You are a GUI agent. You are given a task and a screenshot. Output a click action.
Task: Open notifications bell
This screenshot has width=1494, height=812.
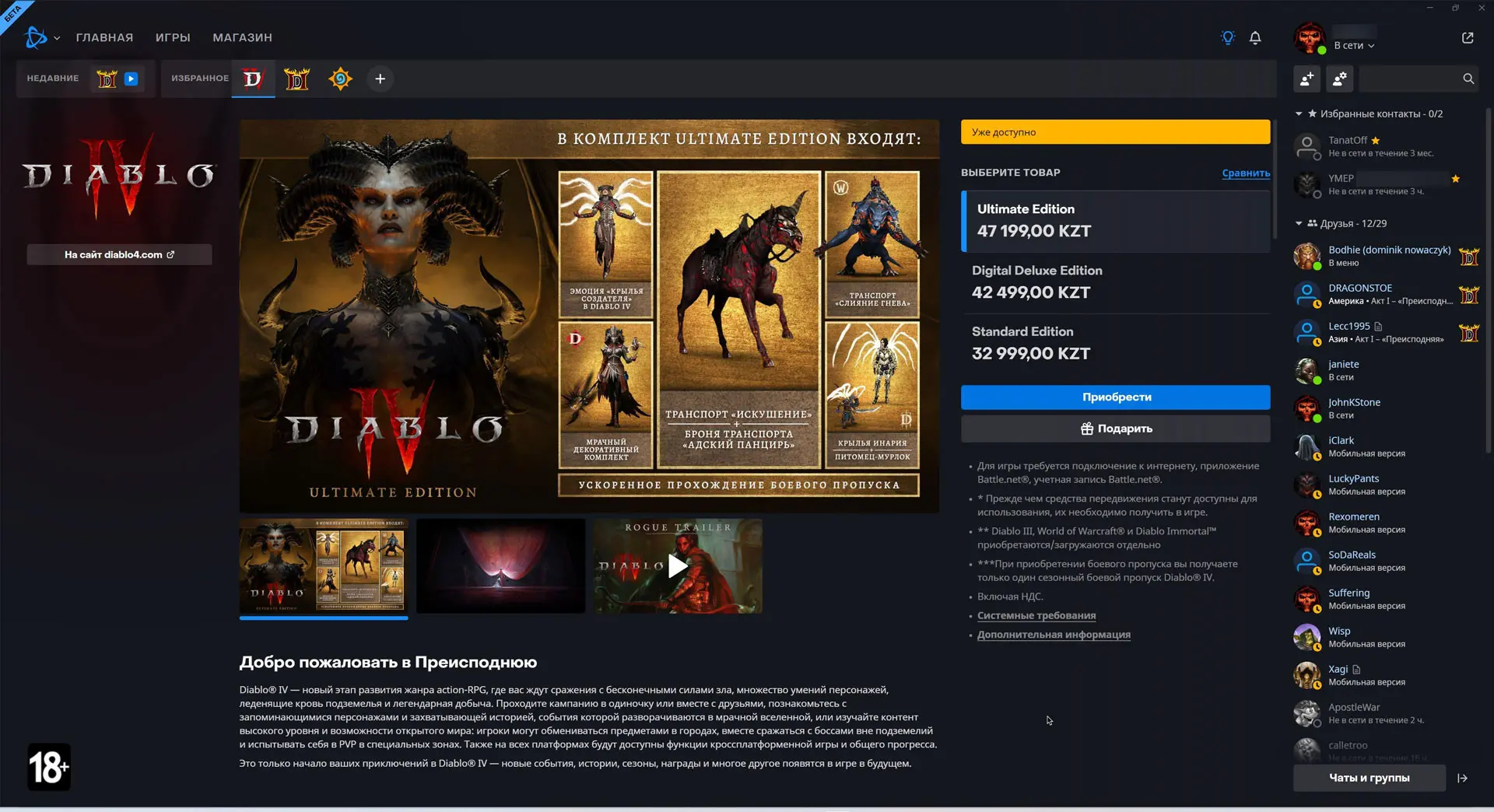tap(1255, 37)
